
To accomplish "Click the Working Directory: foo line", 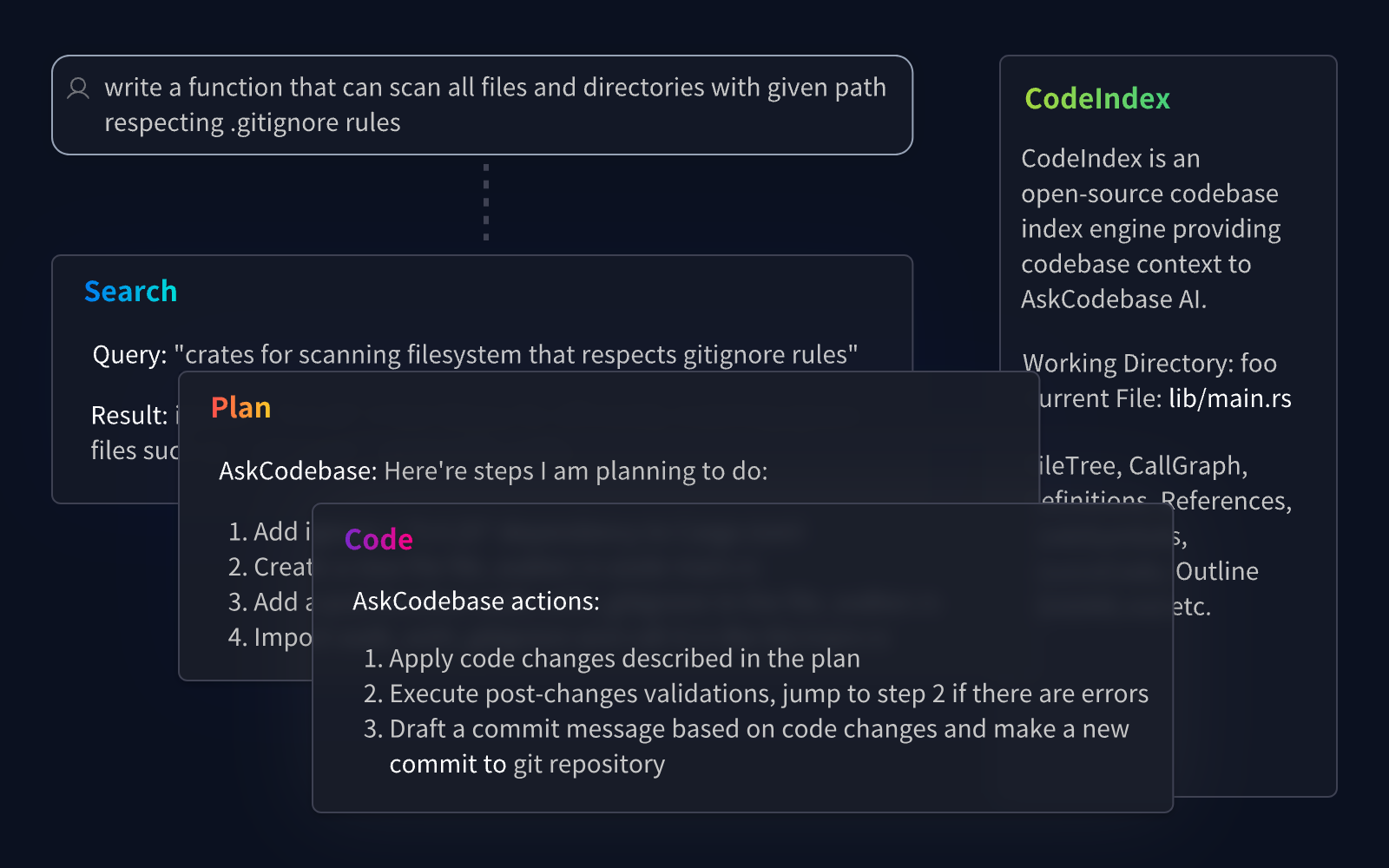I will pos(1149,363).
